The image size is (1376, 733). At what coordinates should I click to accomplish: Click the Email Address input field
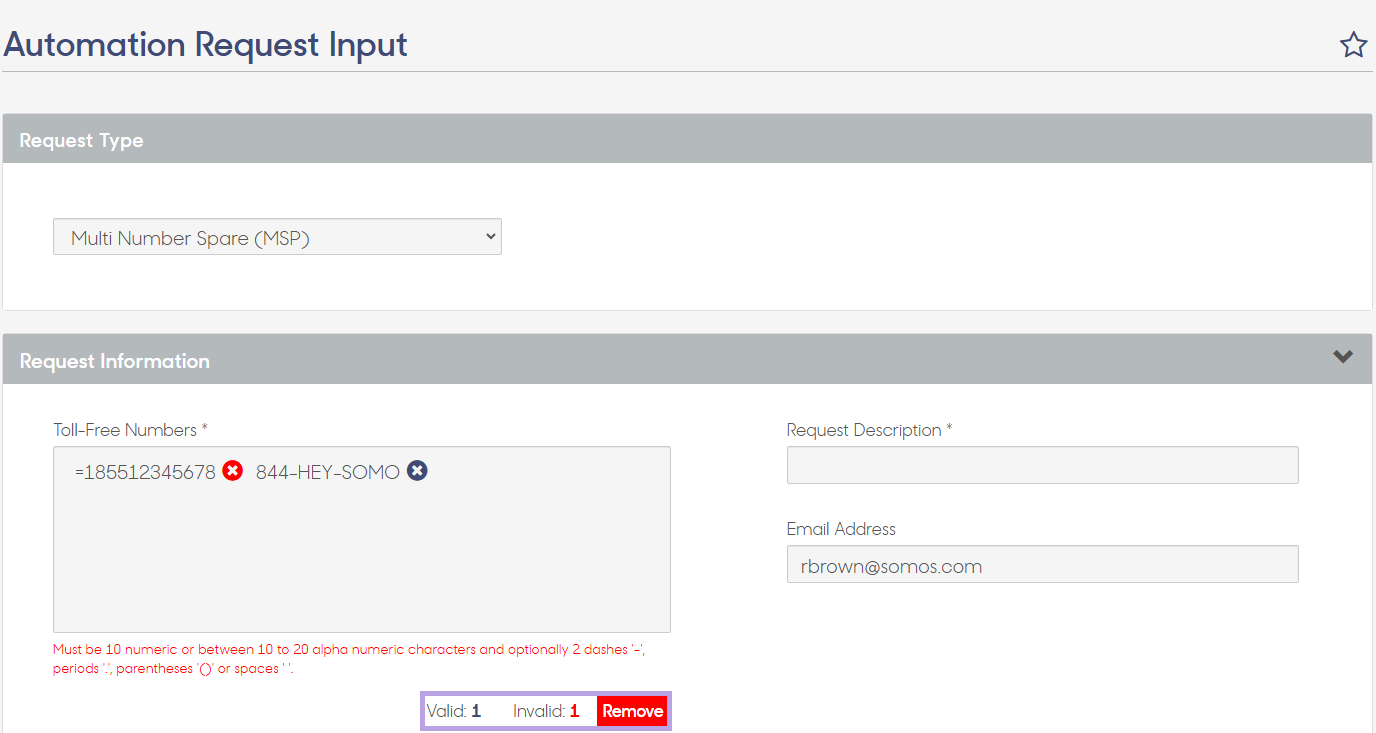[1042, 564]
